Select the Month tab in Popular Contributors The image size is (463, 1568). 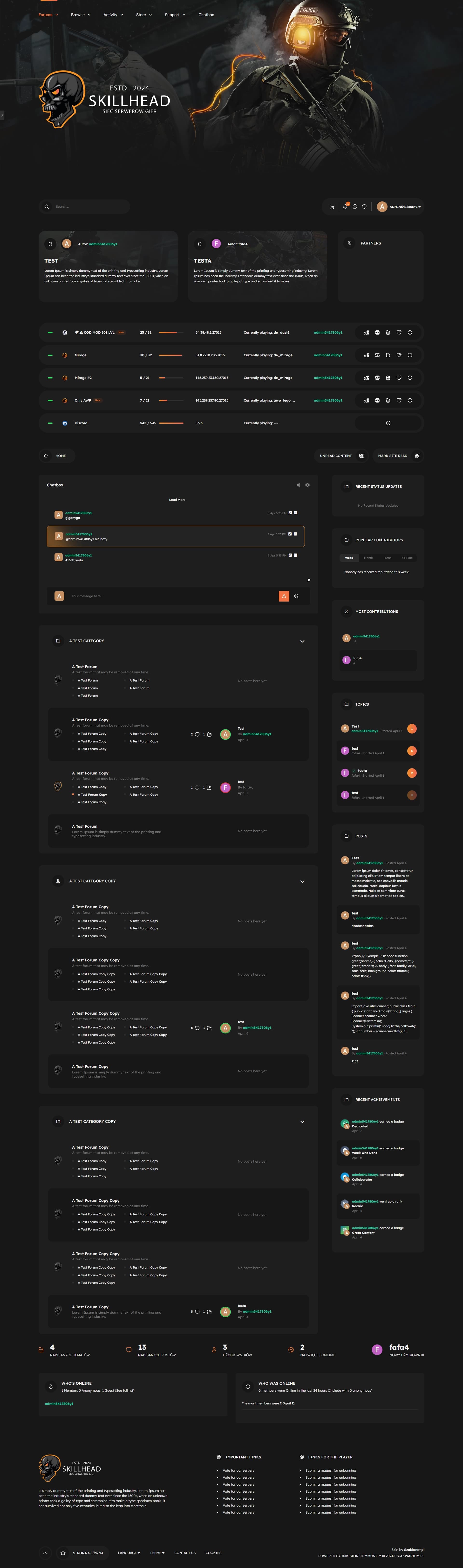tap(368, 558)
